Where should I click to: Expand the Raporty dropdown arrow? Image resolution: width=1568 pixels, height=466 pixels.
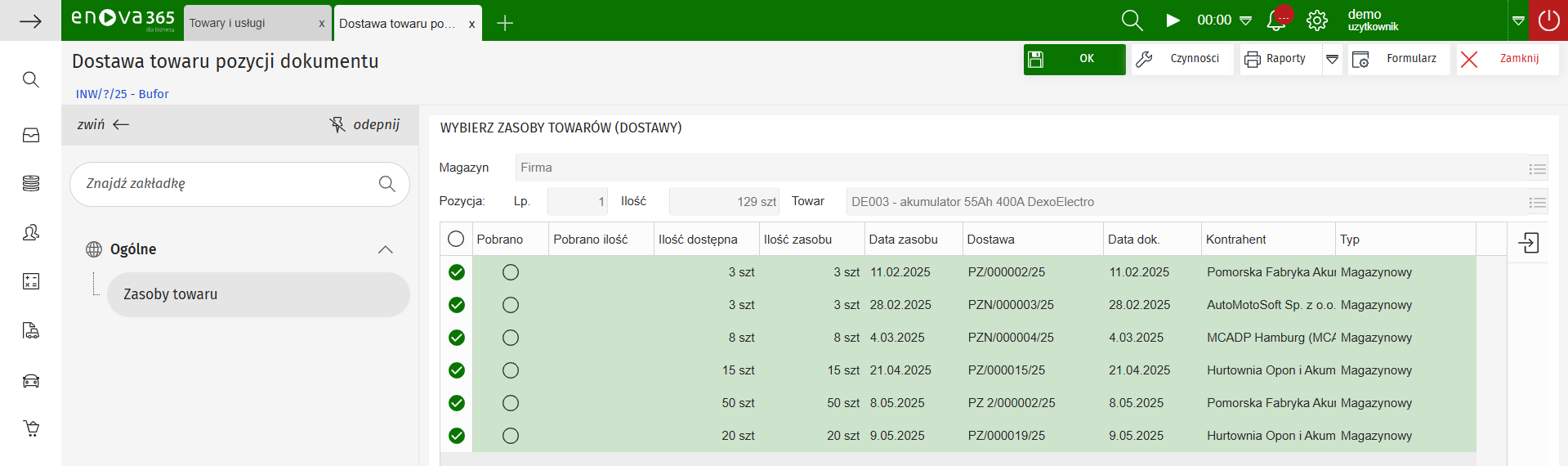pos(1332,59)
